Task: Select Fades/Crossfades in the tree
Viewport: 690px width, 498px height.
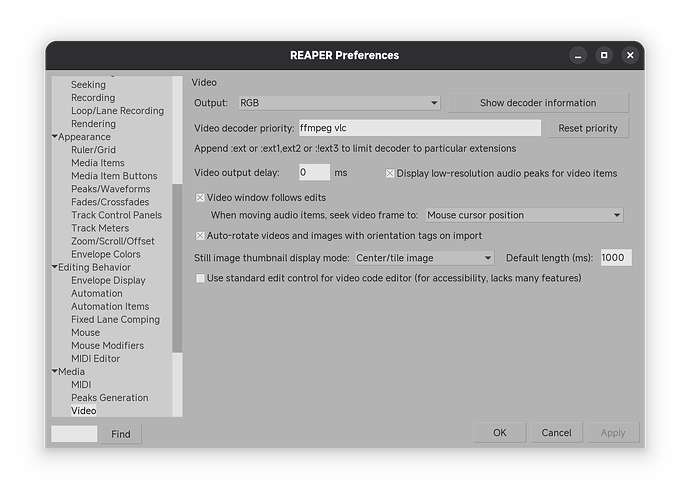Action: coord(110,202)
